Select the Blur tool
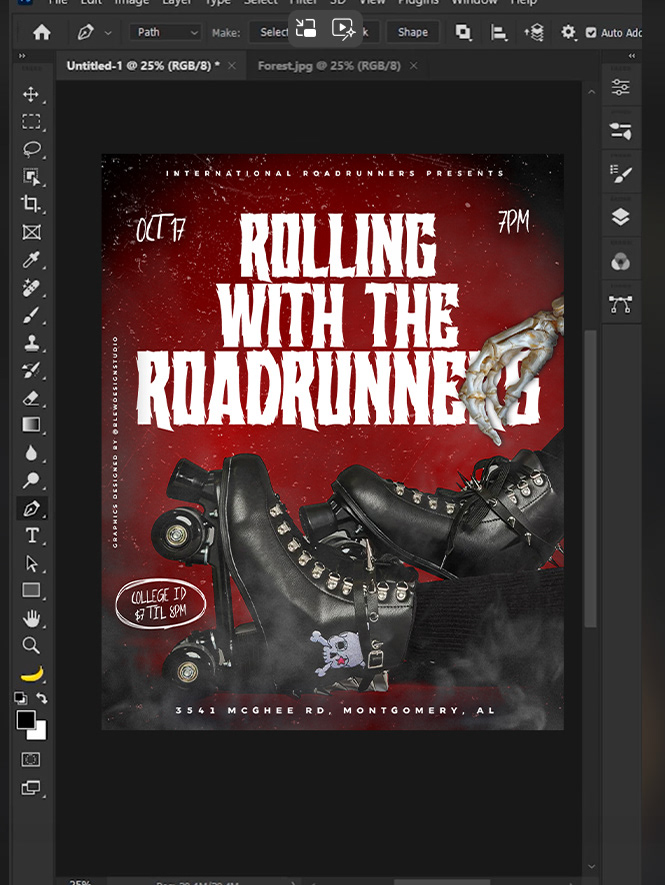665x885 pixels. pos(31,453)
